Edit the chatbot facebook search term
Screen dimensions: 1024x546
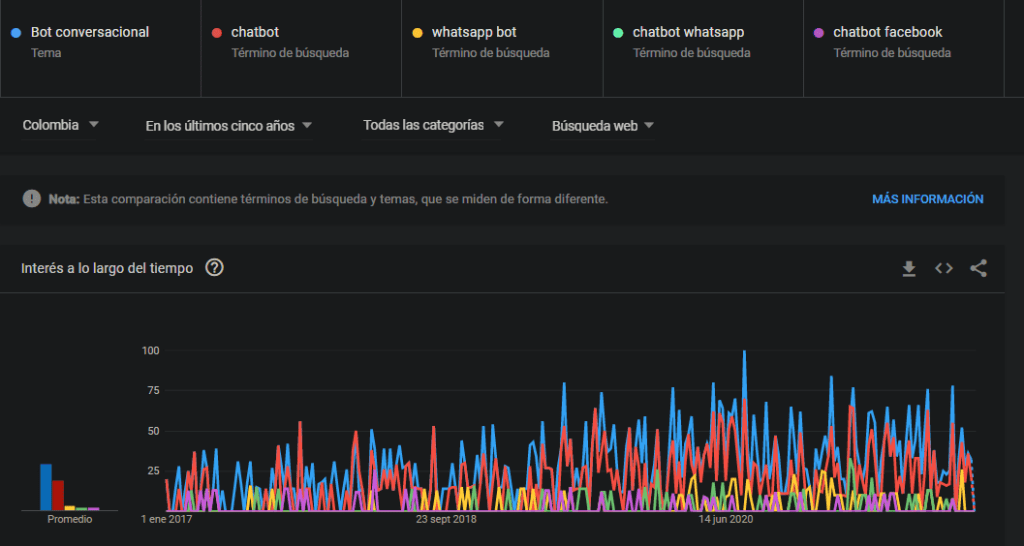pyautogui.click(x=888, y=32)
